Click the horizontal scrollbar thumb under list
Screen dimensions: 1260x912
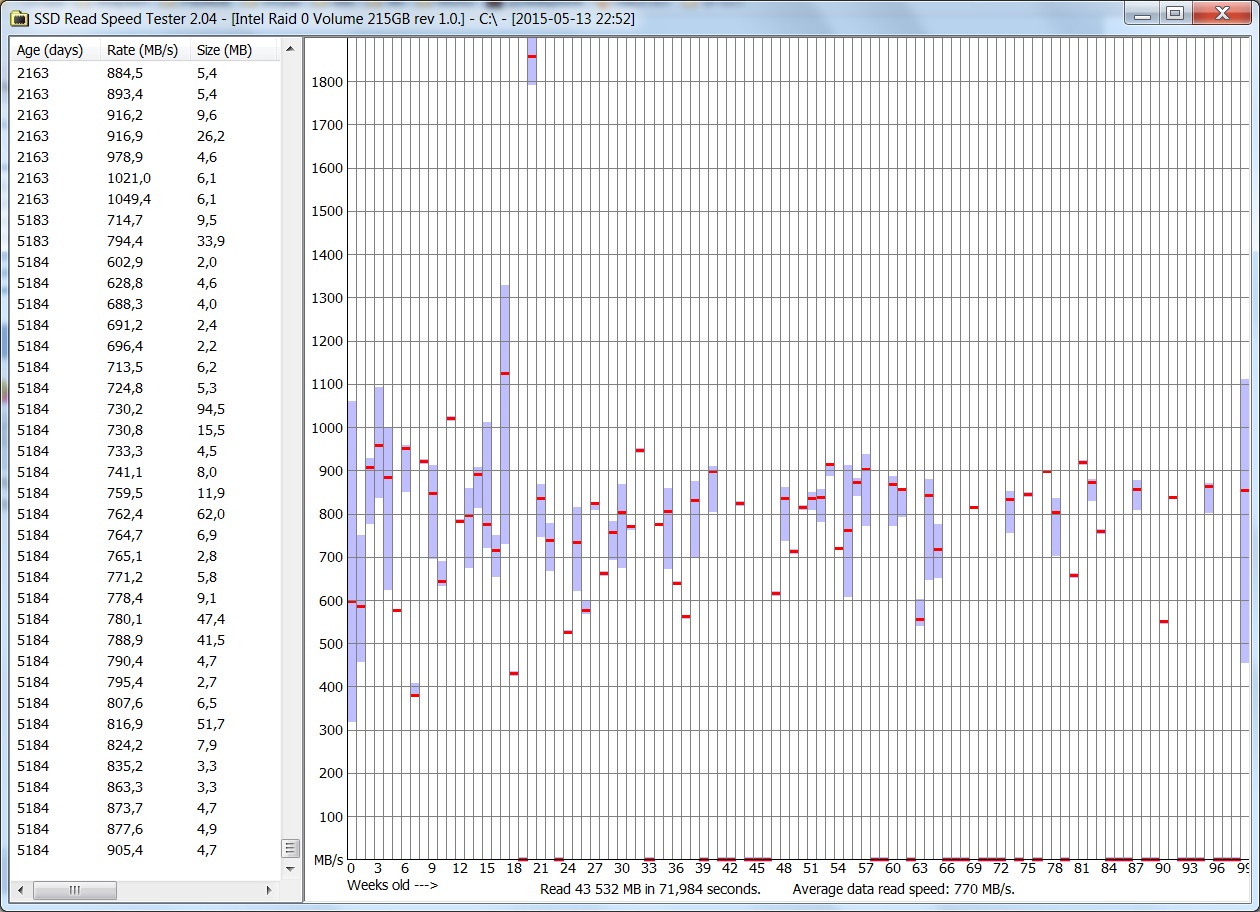coord(76,890)
